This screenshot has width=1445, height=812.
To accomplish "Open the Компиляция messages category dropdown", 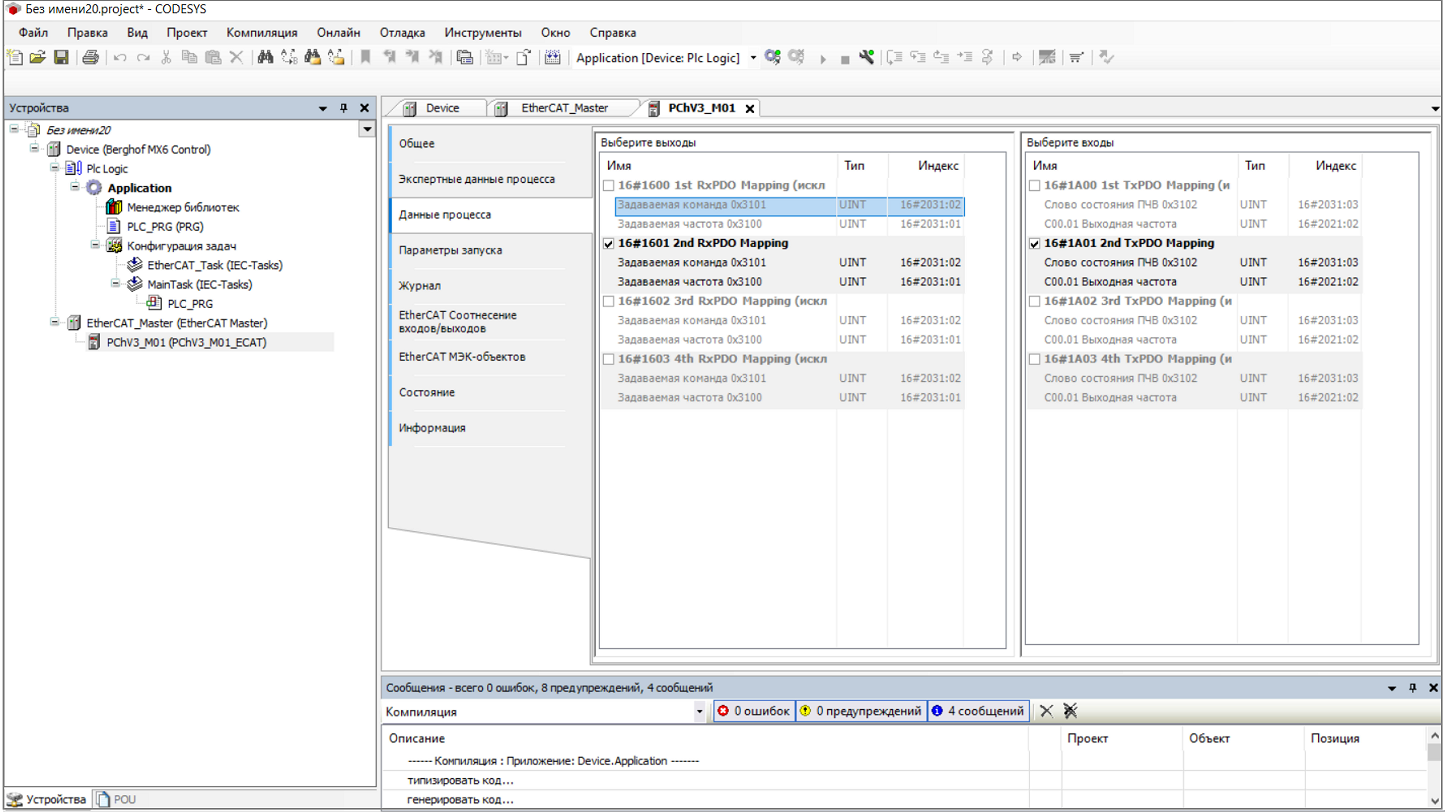I will (x=699, y=711).
